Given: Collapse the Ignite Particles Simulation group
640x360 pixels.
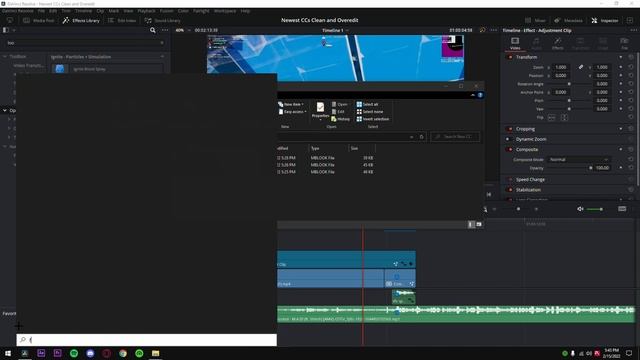Looking at the screenshot, I should click(x=162, y=57).
